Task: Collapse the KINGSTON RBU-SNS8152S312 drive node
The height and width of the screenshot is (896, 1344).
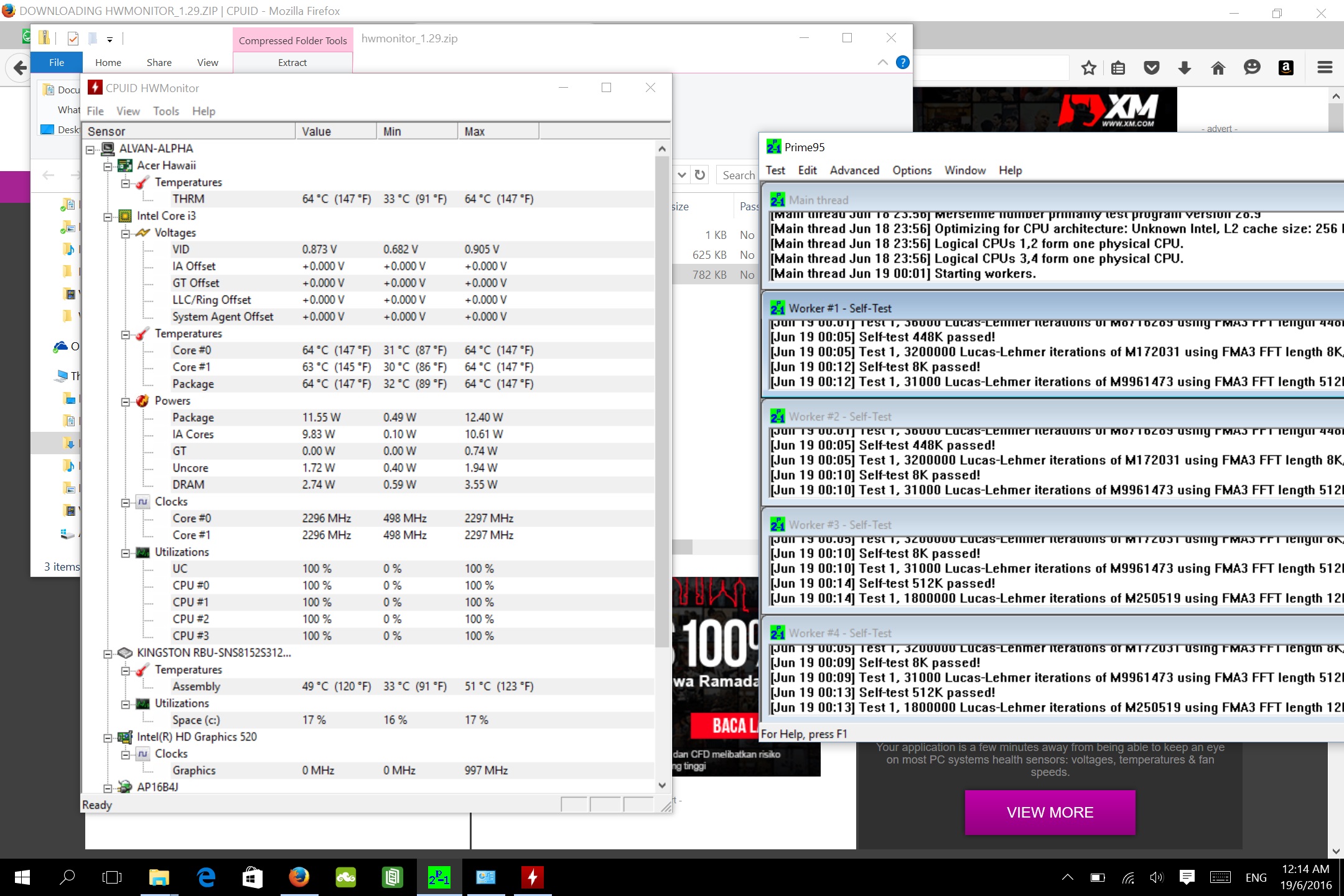Action: tap(108, 653)
